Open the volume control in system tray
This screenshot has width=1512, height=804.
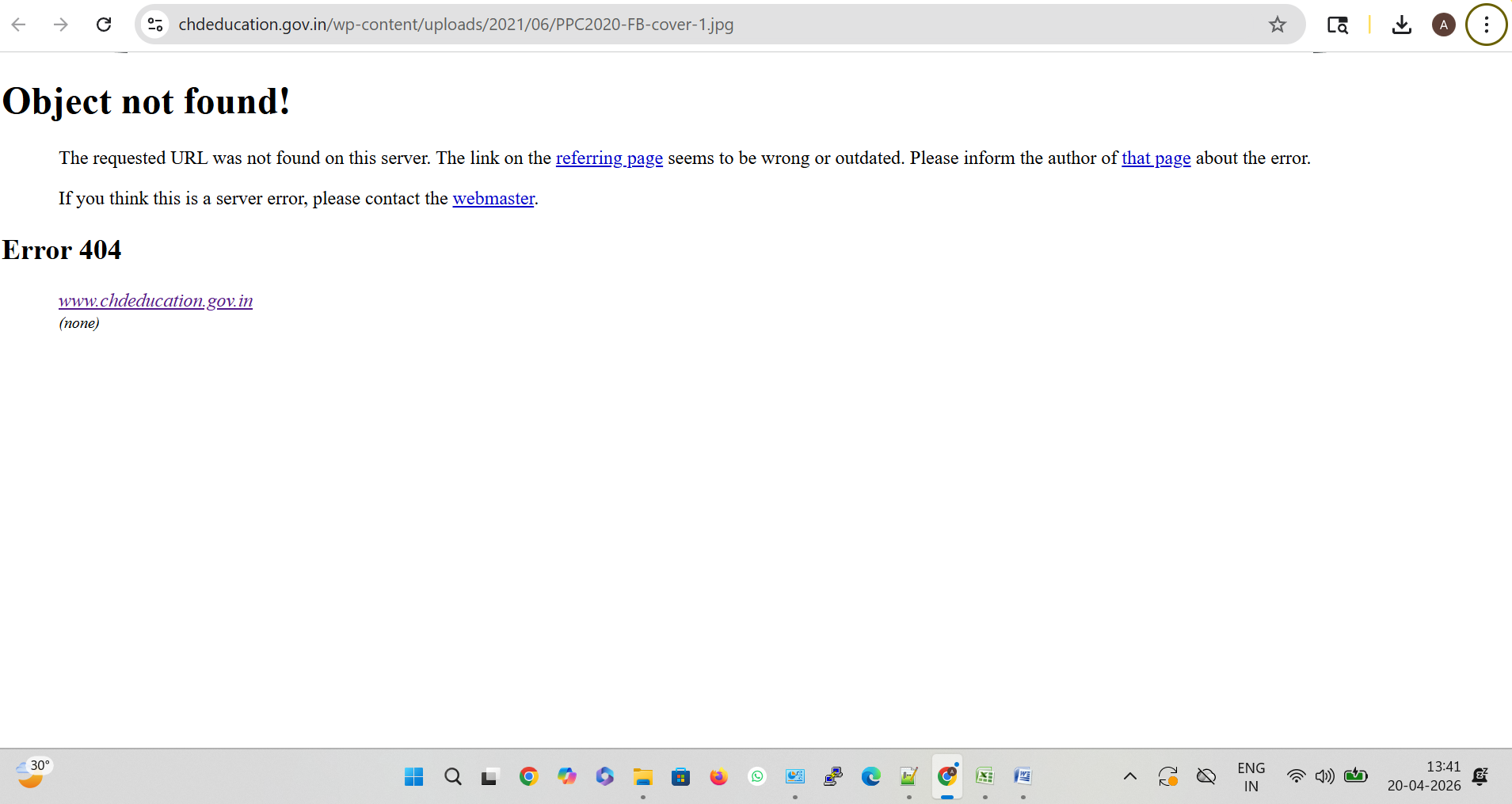tap(1324, 776)
